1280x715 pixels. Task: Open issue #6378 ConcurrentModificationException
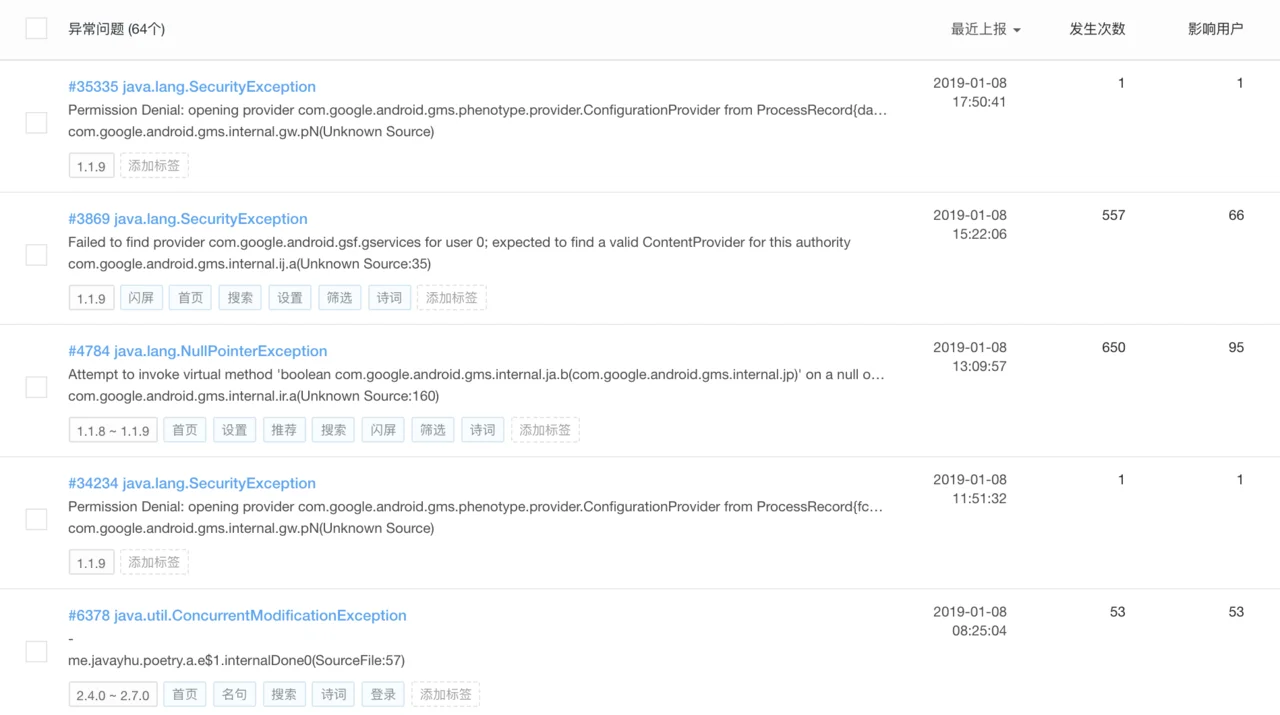[x=237, y=615]
